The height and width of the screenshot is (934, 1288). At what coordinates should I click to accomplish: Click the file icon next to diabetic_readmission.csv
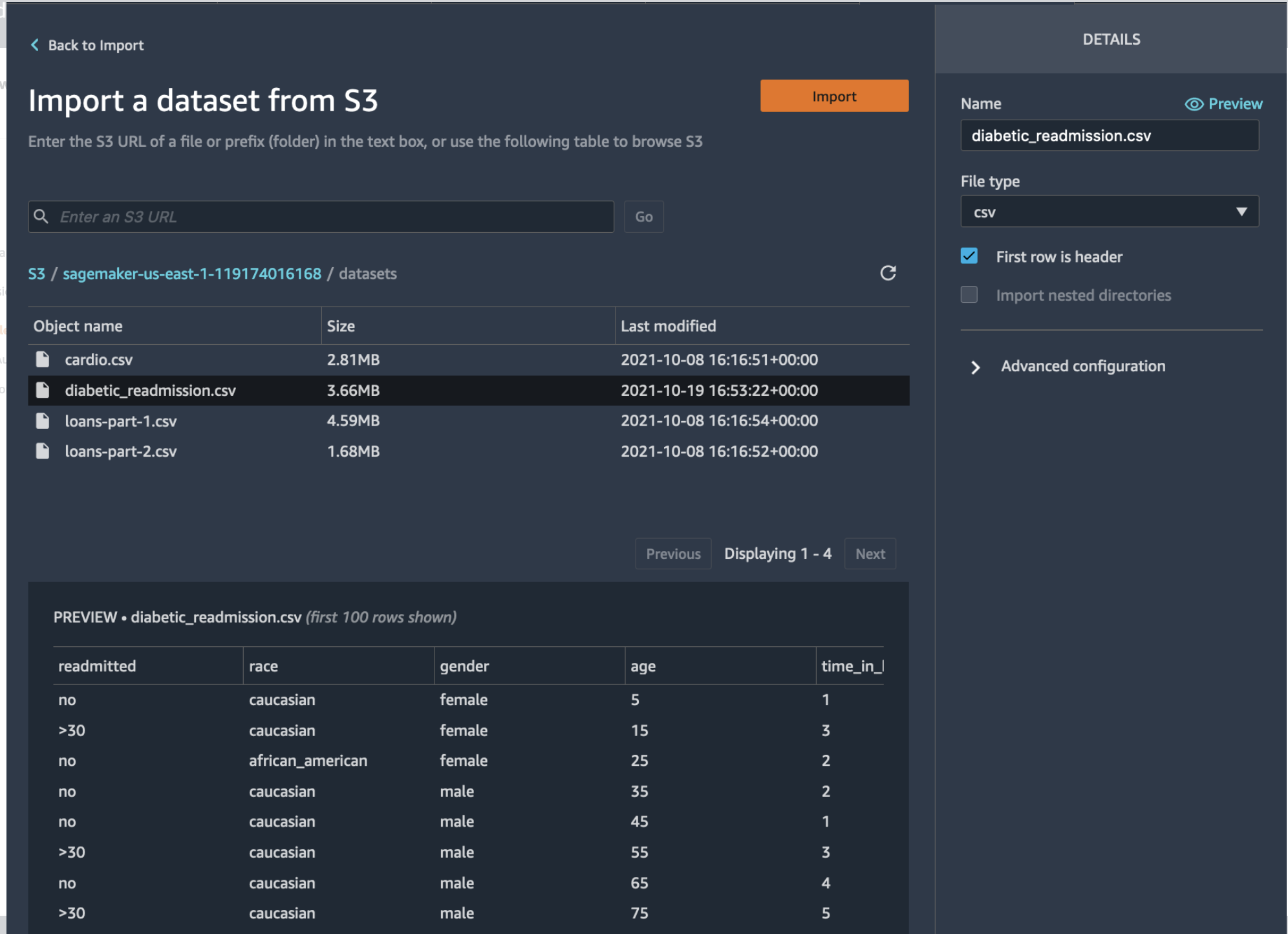coord(43,390)
